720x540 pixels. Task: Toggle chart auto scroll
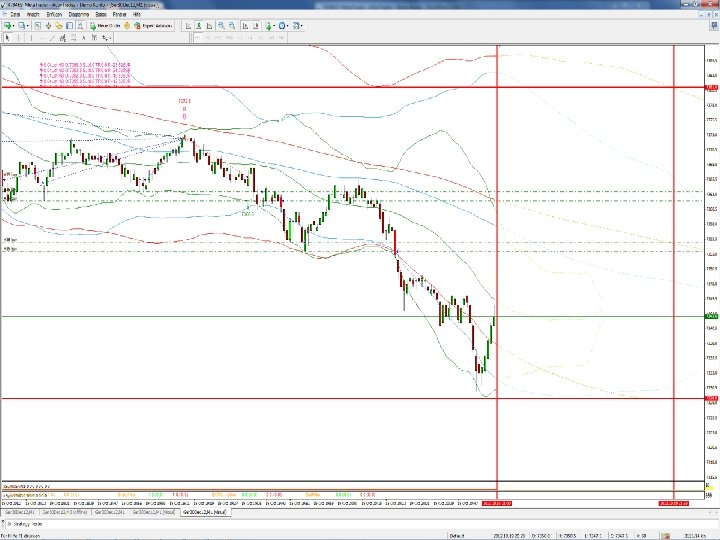[245, 26]
